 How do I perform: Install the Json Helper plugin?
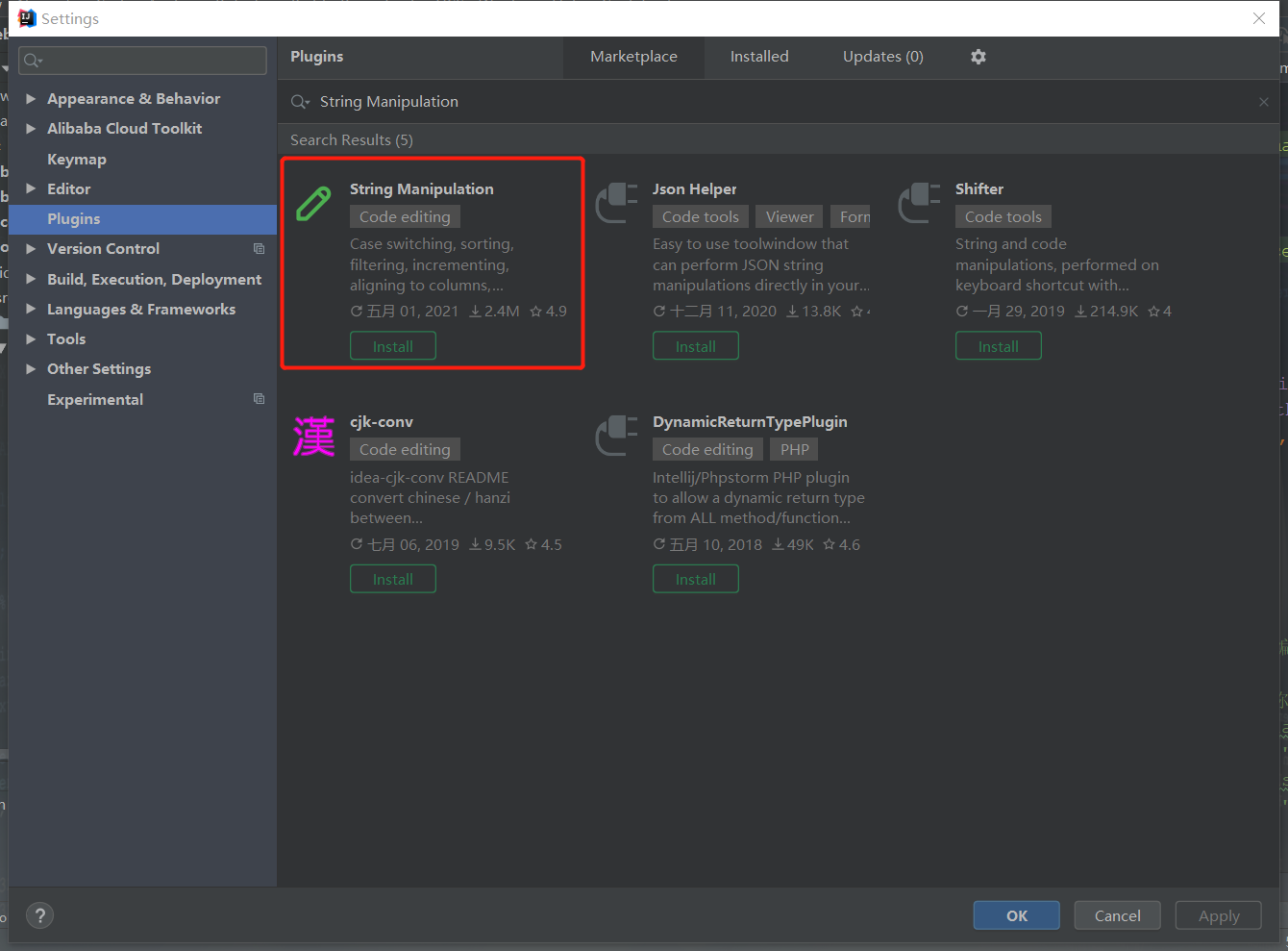point(696,346)
